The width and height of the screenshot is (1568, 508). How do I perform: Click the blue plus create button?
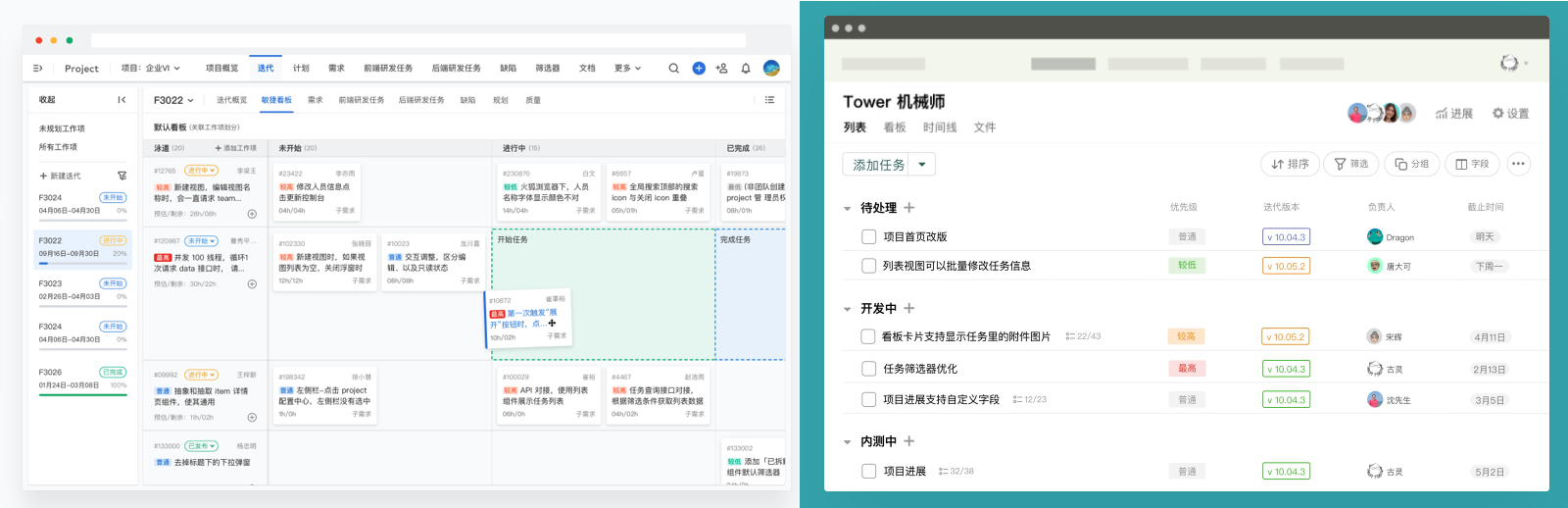point(699,69)
